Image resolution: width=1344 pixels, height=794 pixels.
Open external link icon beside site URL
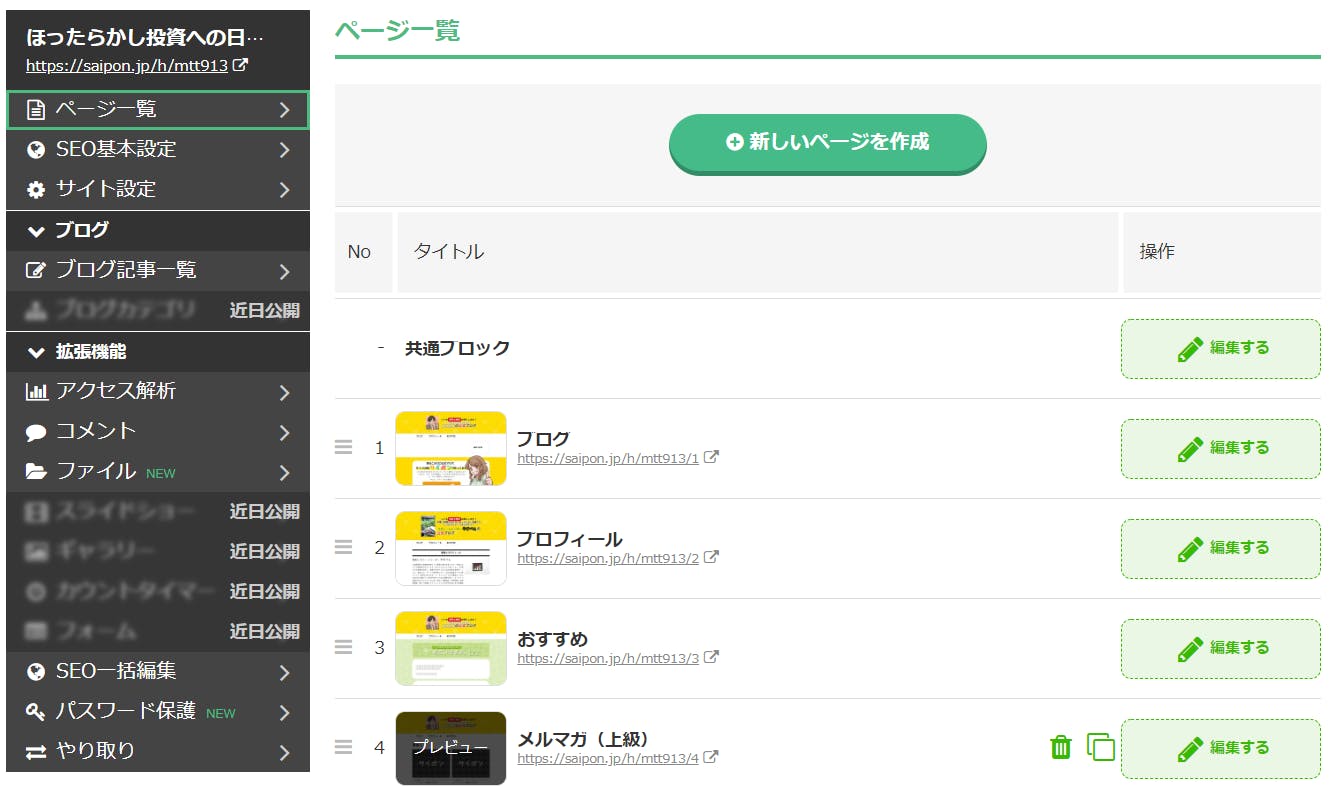click(241, 66)
